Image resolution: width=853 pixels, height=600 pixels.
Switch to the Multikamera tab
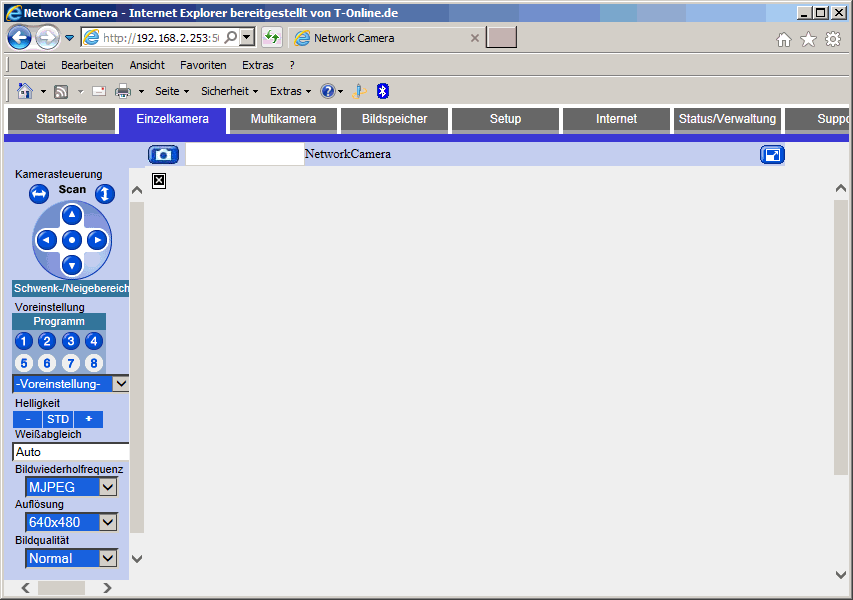(283, 119)
